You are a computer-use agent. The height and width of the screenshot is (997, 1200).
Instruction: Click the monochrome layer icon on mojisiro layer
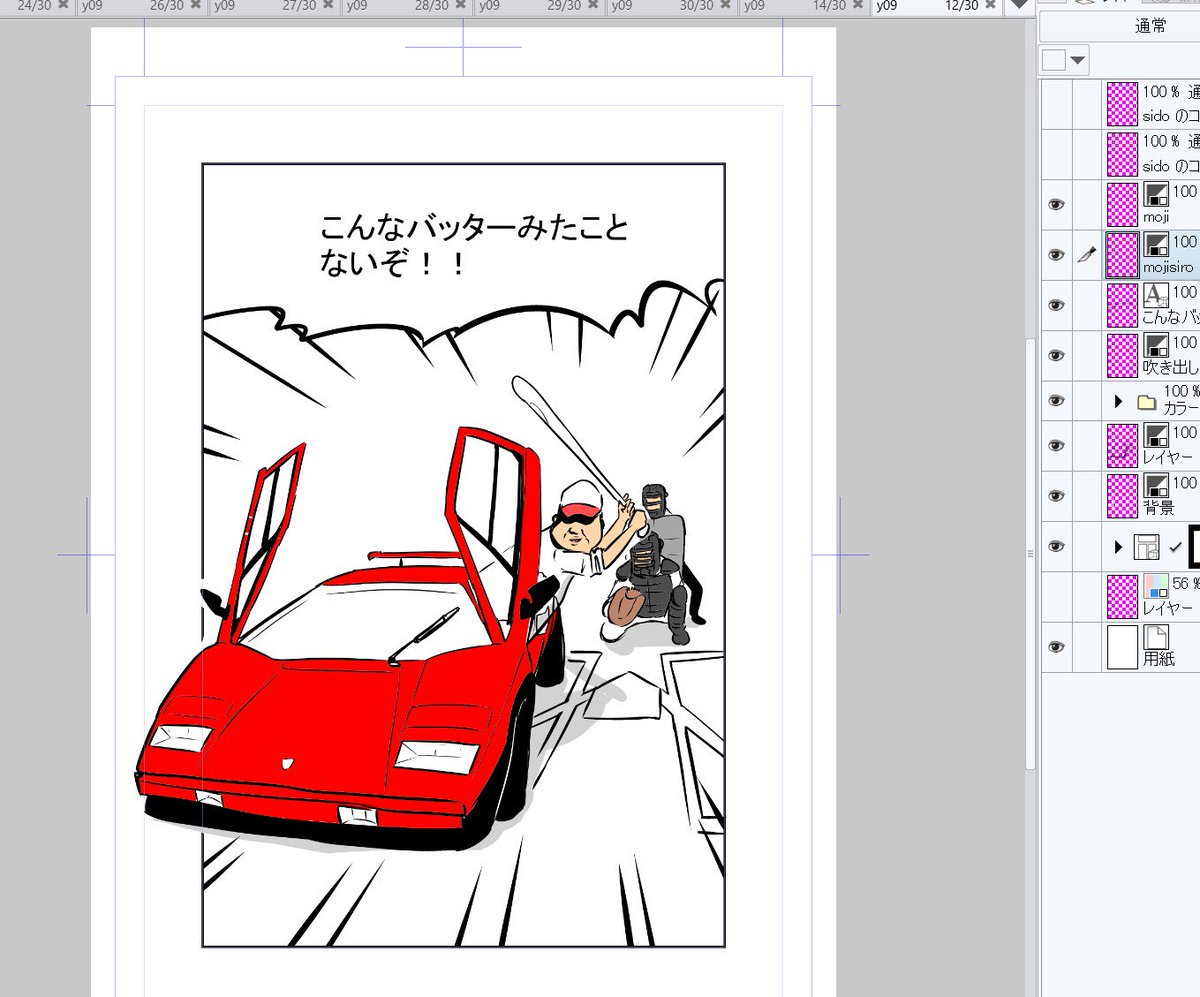coord(1156,243)
